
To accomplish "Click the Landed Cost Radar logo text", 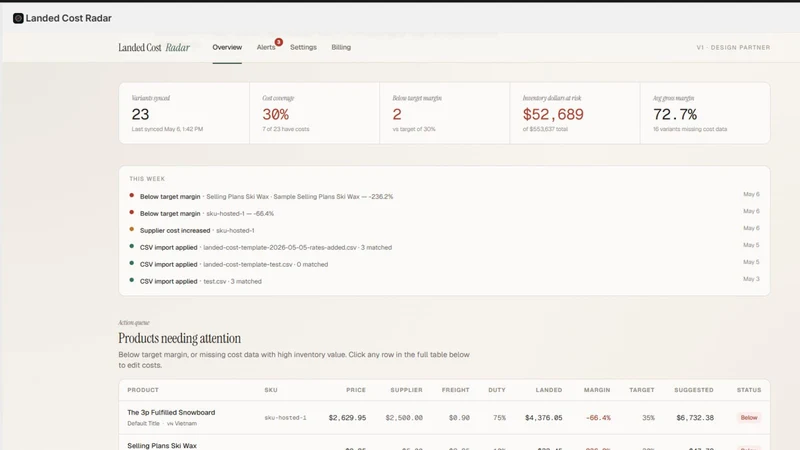I will pyautogui.click(x=154, y=47).
